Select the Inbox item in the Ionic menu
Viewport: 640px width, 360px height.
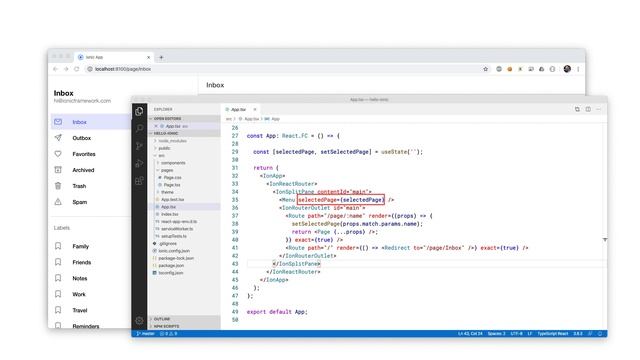91,122
